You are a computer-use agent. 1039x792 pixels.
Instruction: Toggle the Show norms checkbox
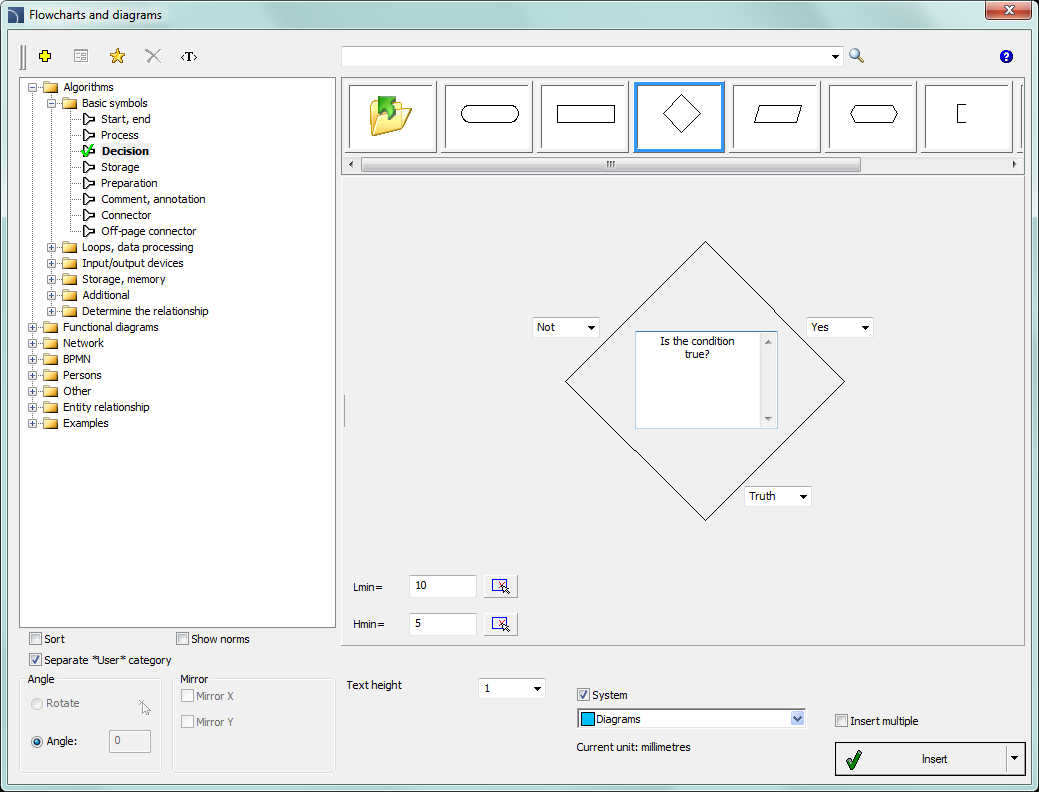point(183,639)
